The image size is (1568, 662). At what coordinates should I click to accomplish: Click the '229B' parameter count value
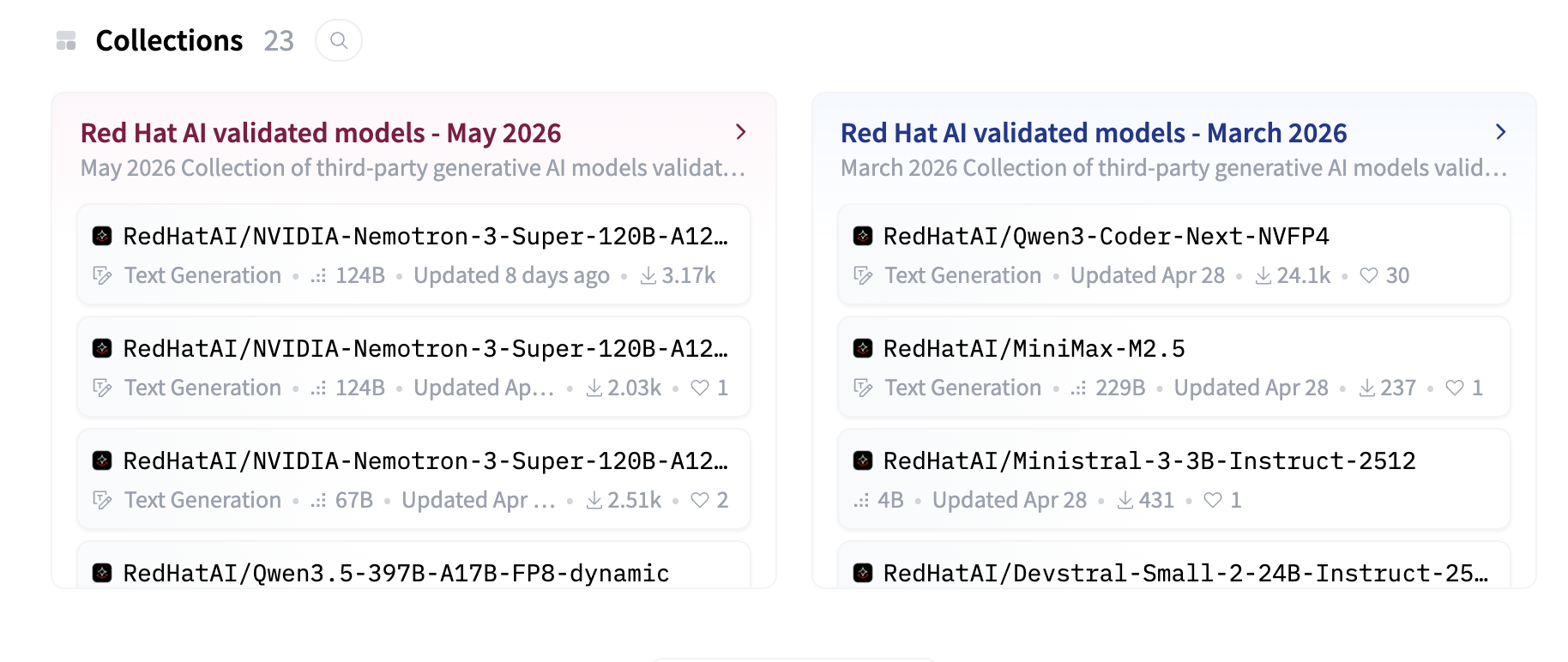tap(1120, 388)
